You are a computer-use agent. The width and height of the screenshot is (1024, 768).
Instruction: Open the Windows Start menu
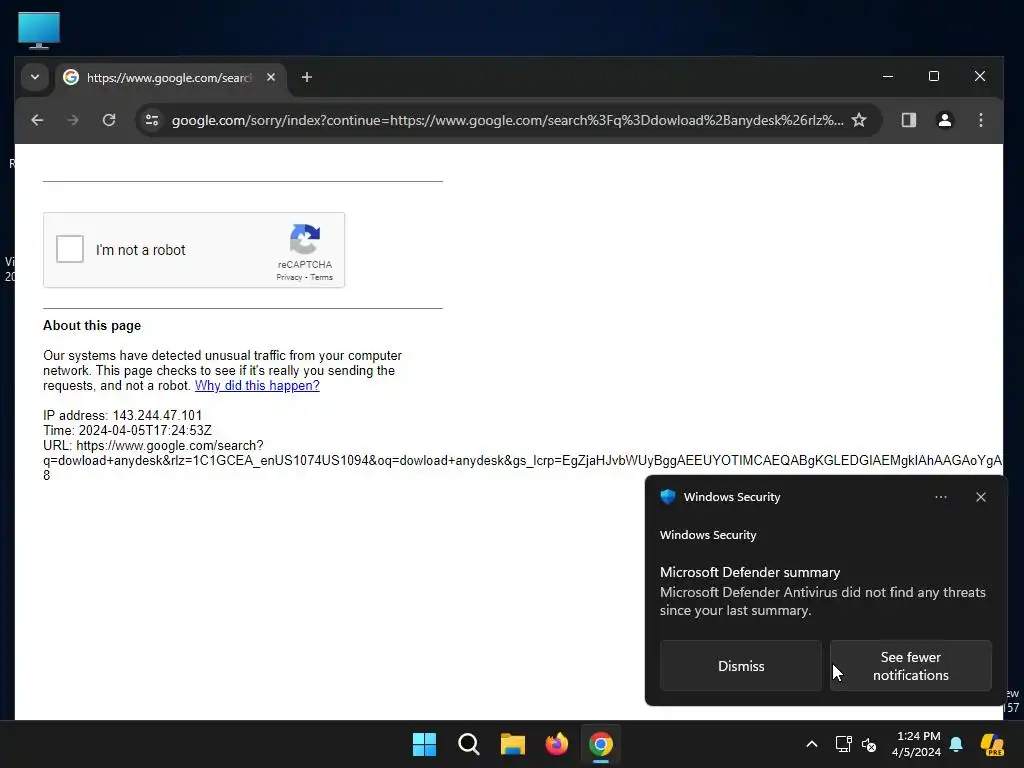[x=424, y=744]
